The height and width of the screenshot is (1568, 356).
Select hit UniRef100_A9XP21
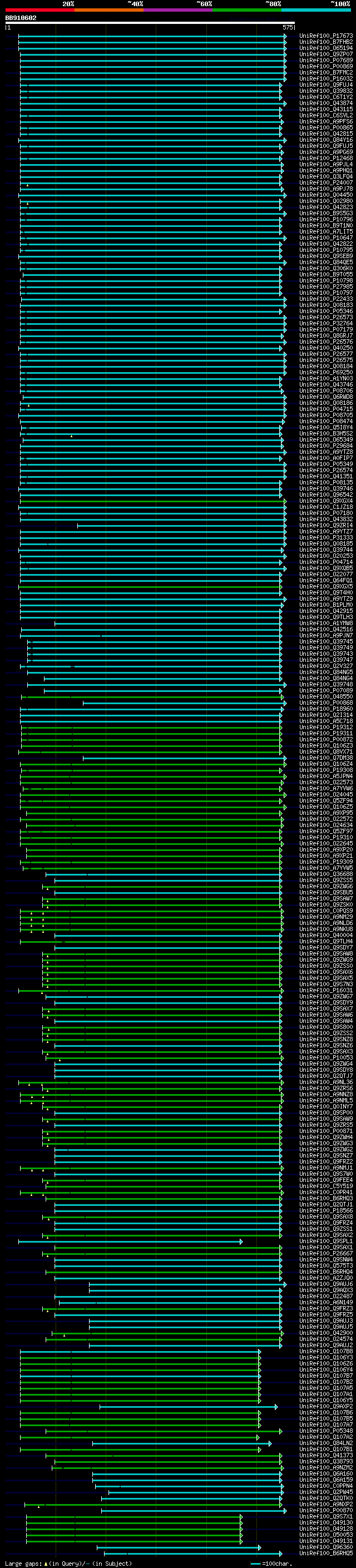point(326,856)
